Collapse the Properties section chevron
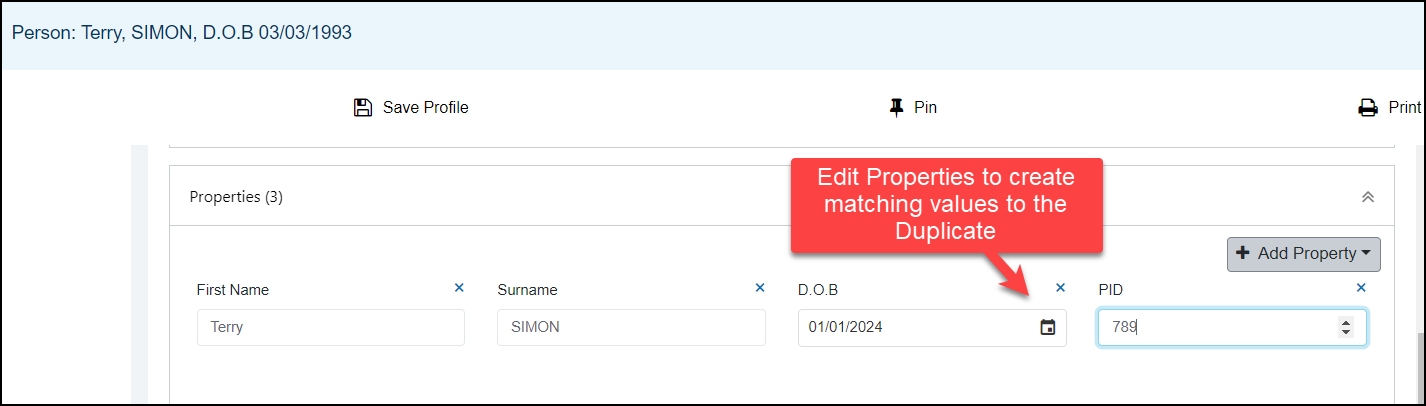 [x=1368, y=197]
